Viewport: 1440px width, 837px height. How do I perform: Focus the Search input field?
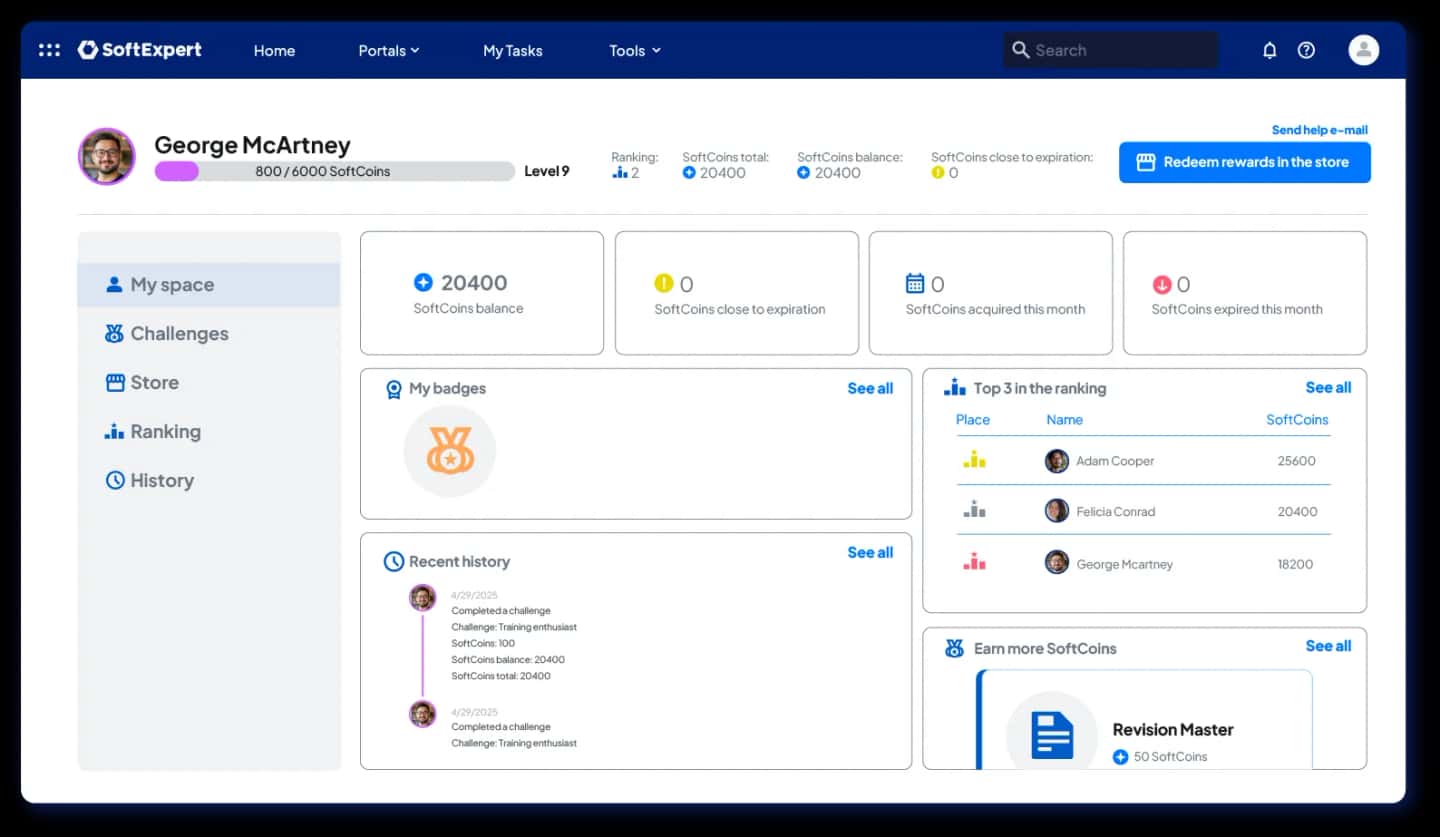click(x=1111, y=50)
